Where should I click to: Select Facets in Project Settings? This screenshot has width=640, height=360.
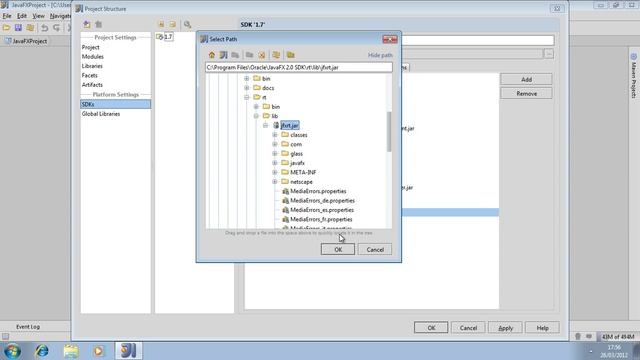tap(89, 76)
